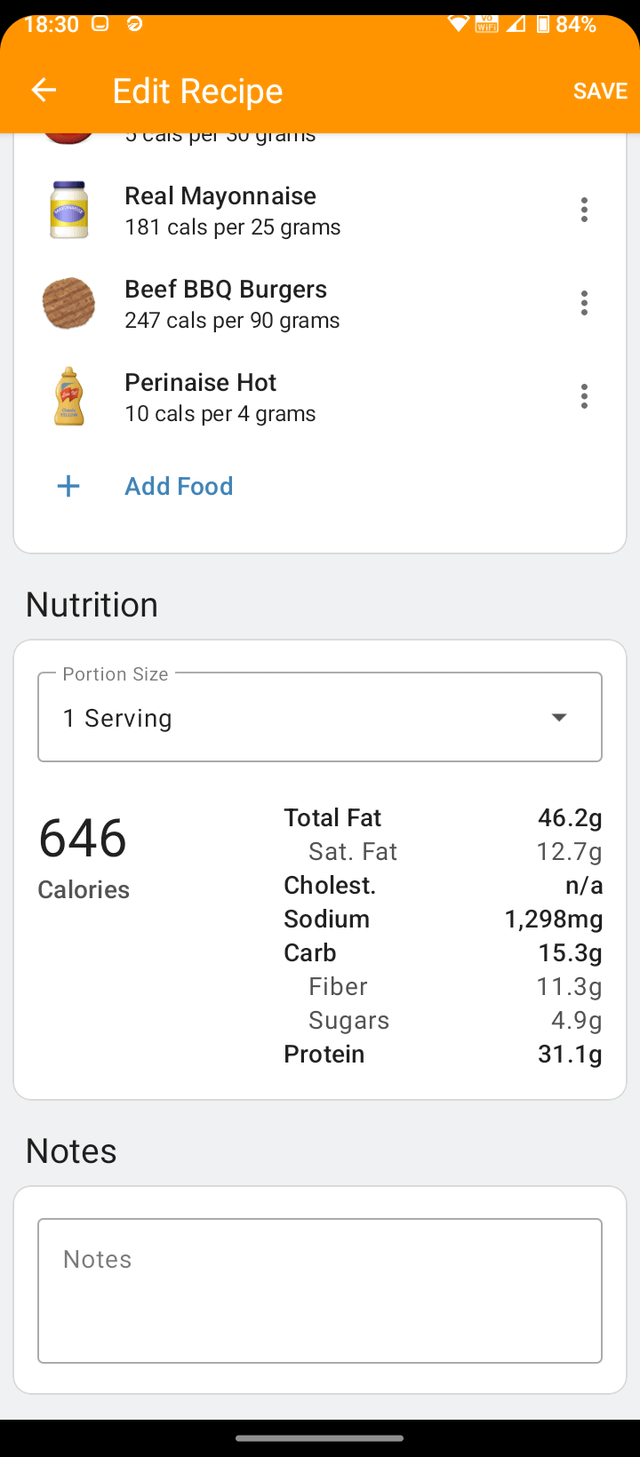
Task: Click the Add Food link
Action: point(178,486)
